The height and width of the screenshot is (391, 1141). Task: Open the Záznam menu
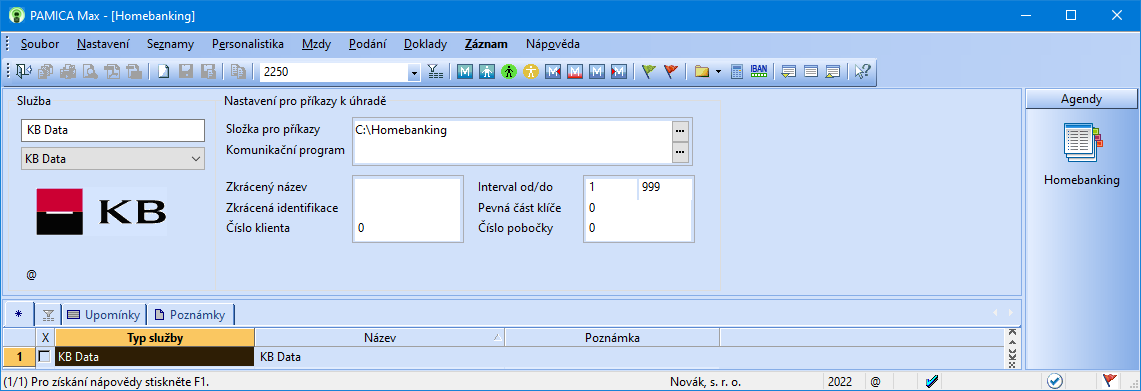[x=486, y=44]
